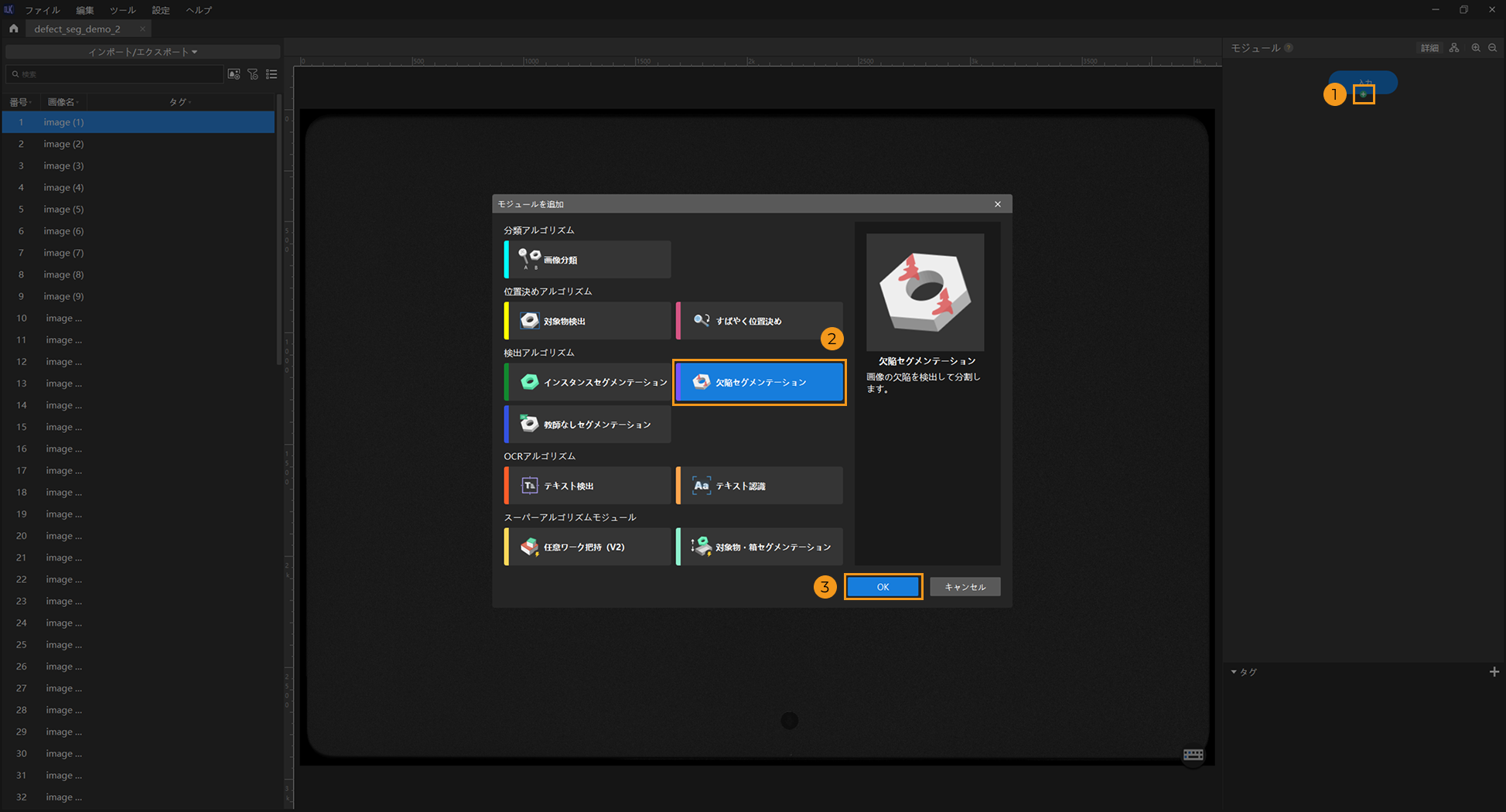The width and height of the screenshot is (1506, 812).
Task: Zoom out the module graph
Action: pyautogui.click(x=1493, y=48)
